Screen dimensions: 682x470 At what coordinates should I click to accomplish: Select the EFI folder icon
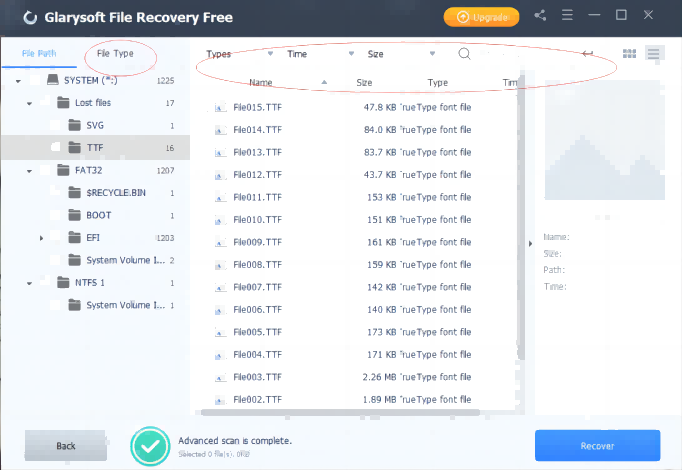coord(74,237)
